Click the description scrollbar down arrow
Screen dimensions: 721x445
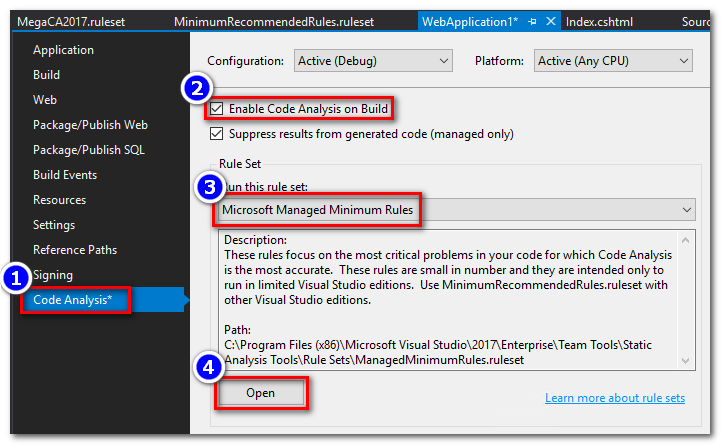point(685,361)
